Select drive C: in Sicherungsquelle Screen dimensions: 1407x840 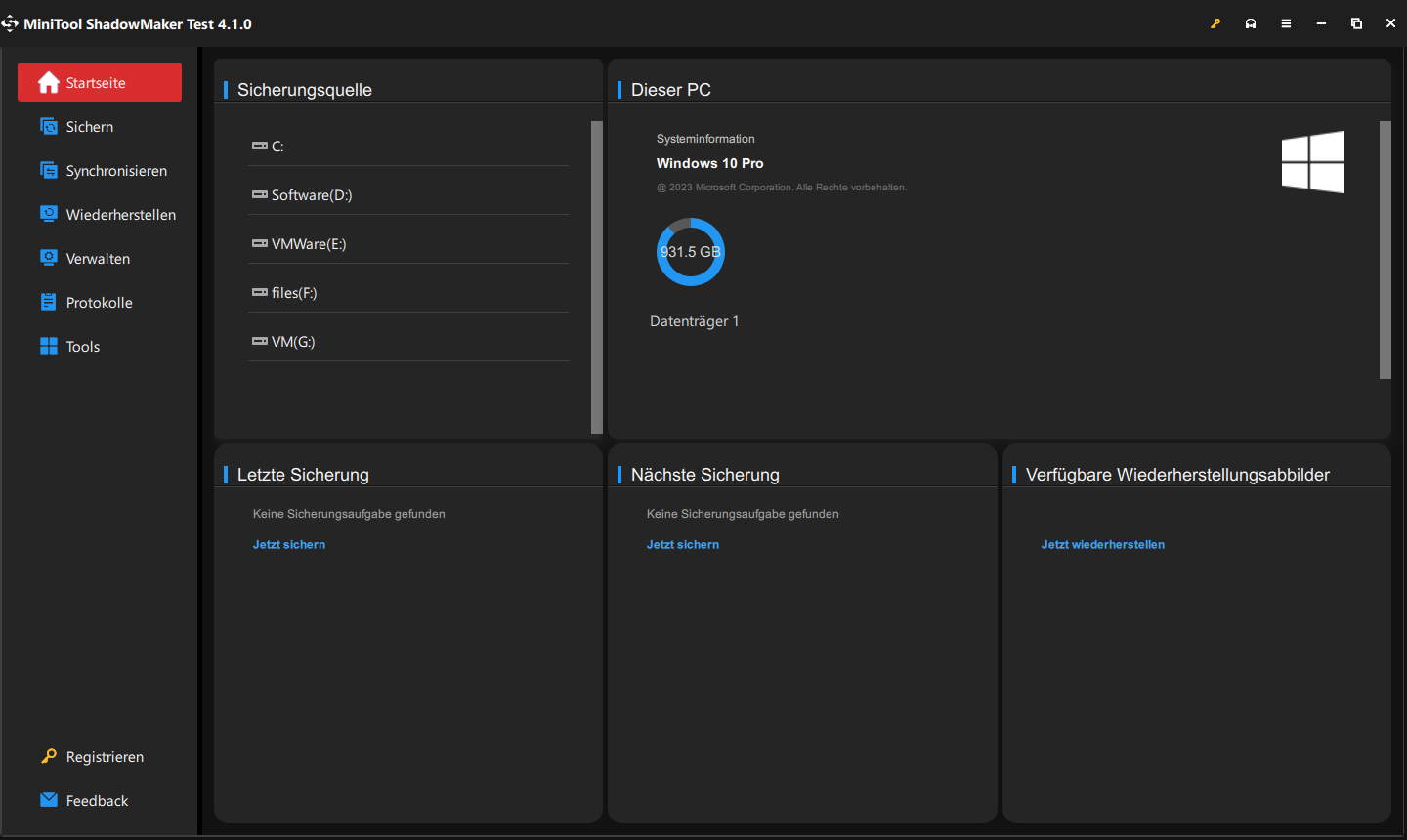click(x=277, y=147)
